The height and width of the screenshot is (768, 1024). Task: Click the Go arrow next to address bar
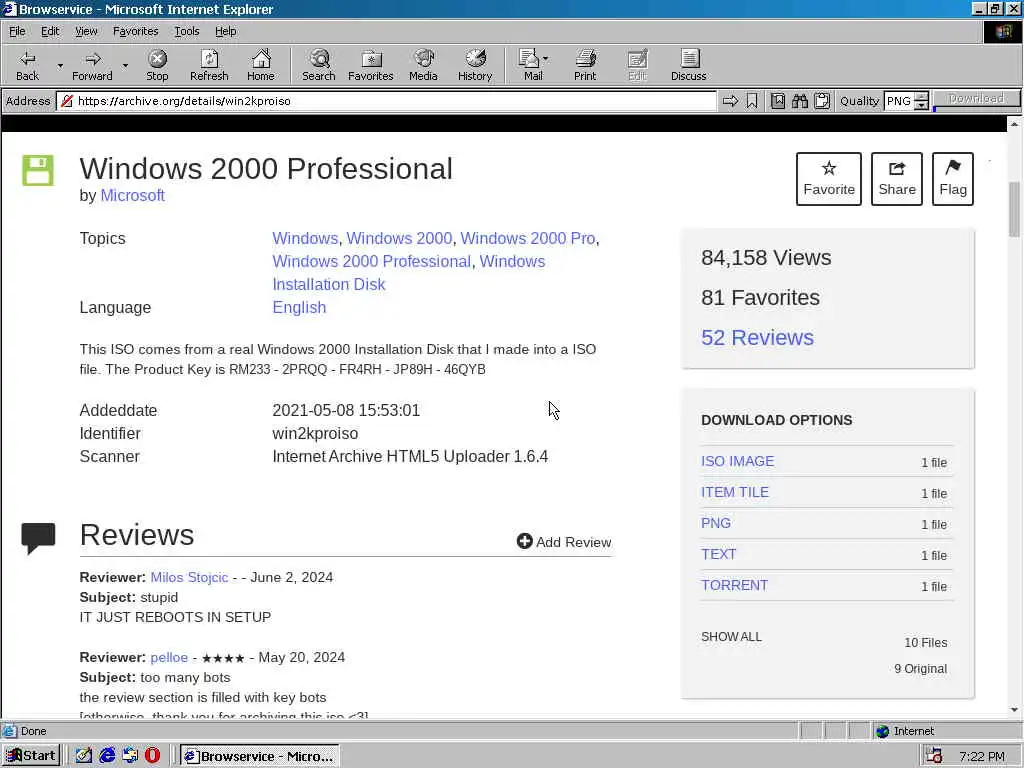point(730,101)
